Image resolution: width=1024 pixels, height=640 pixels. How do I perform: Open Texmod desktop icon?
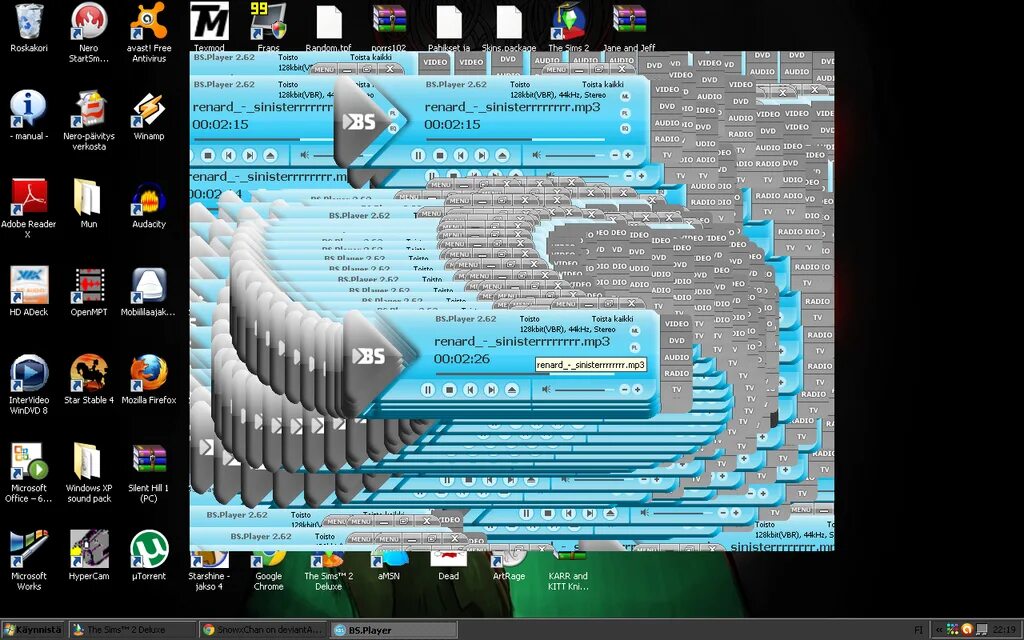209,26
